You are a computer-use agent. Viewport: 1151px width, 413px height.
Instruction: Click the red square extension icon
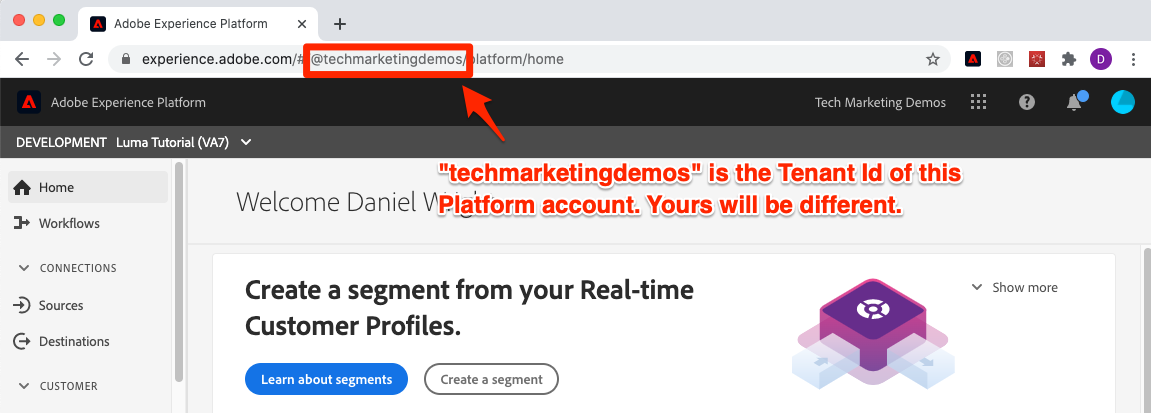pyautogui.click(x=1037, y=59)
